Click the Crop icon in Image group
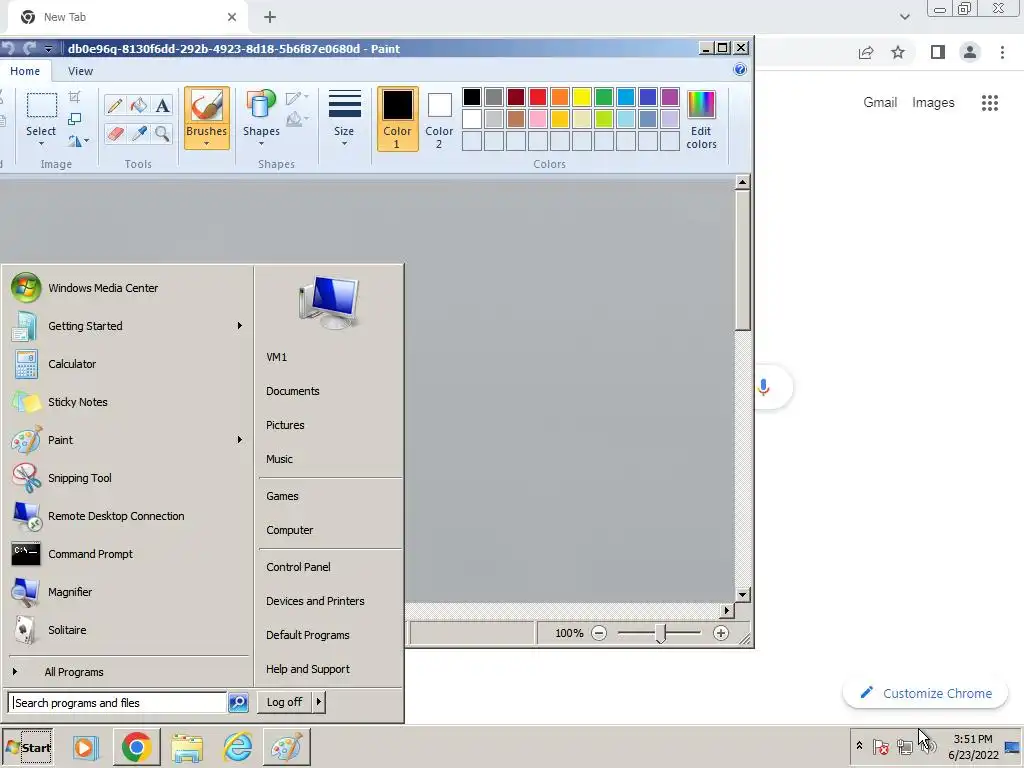This screenshot has height=768, width=1024. pyautogui.click(x=74, y=97)
